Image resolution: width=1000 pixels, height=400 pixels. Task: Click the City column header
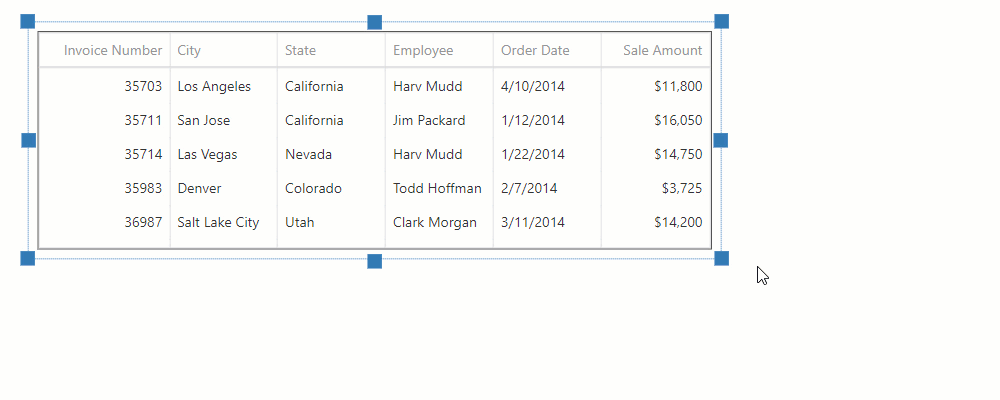pos(189,50)
